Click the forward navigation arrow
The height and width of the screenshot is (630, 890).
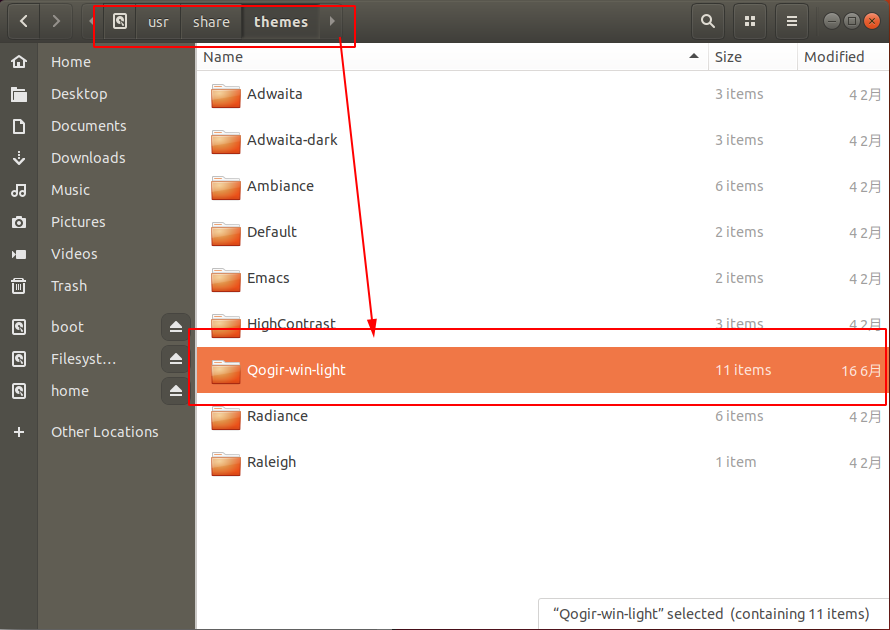tap(57, 20)
